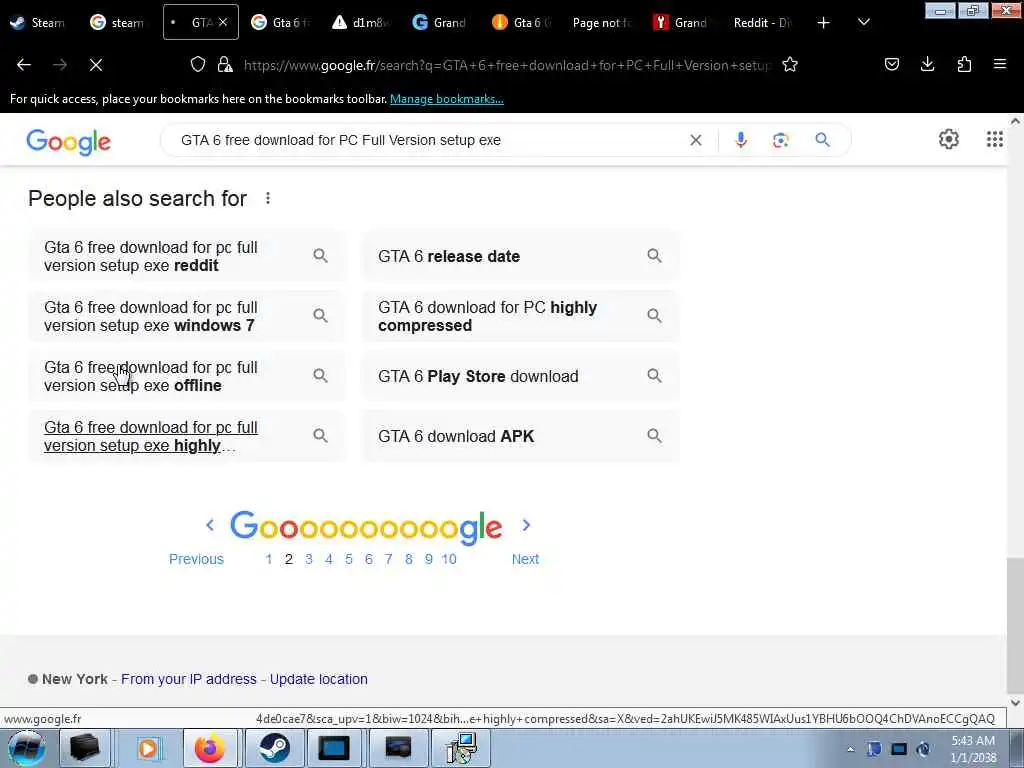Open tracking protection shield icon
This screenshot has width=1024, height=768.
(x=198, y=65)
